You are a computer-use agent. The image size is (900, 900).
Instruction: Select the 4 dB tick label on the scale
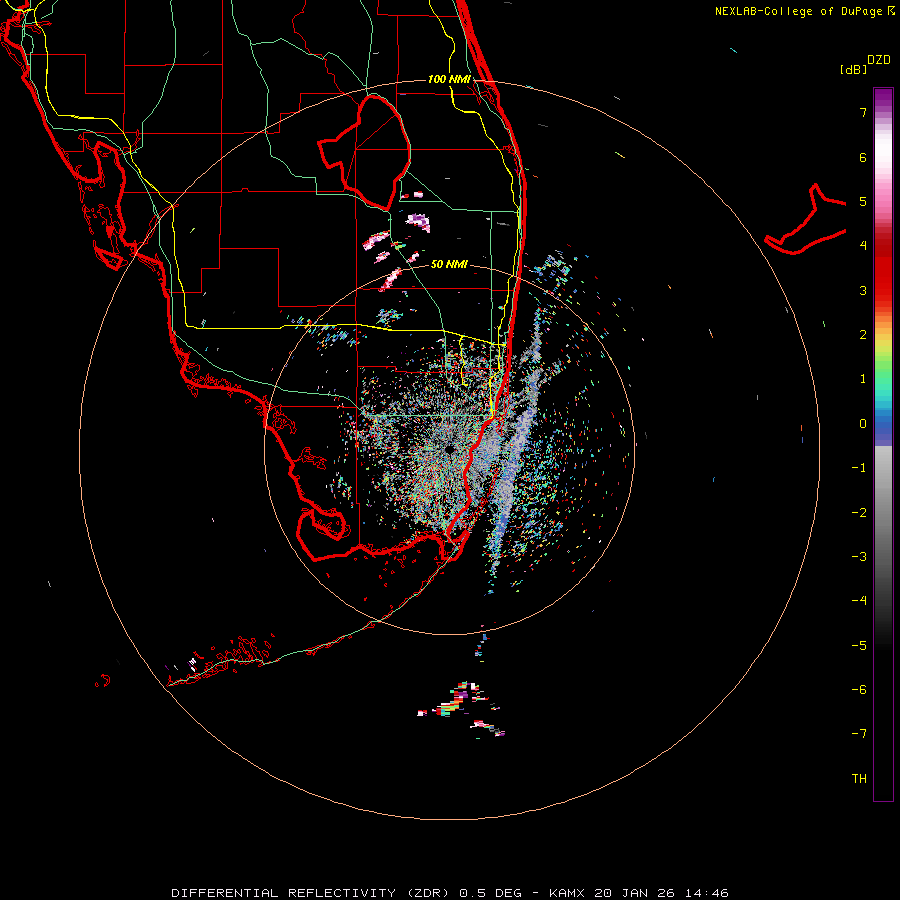coord(863,246)
